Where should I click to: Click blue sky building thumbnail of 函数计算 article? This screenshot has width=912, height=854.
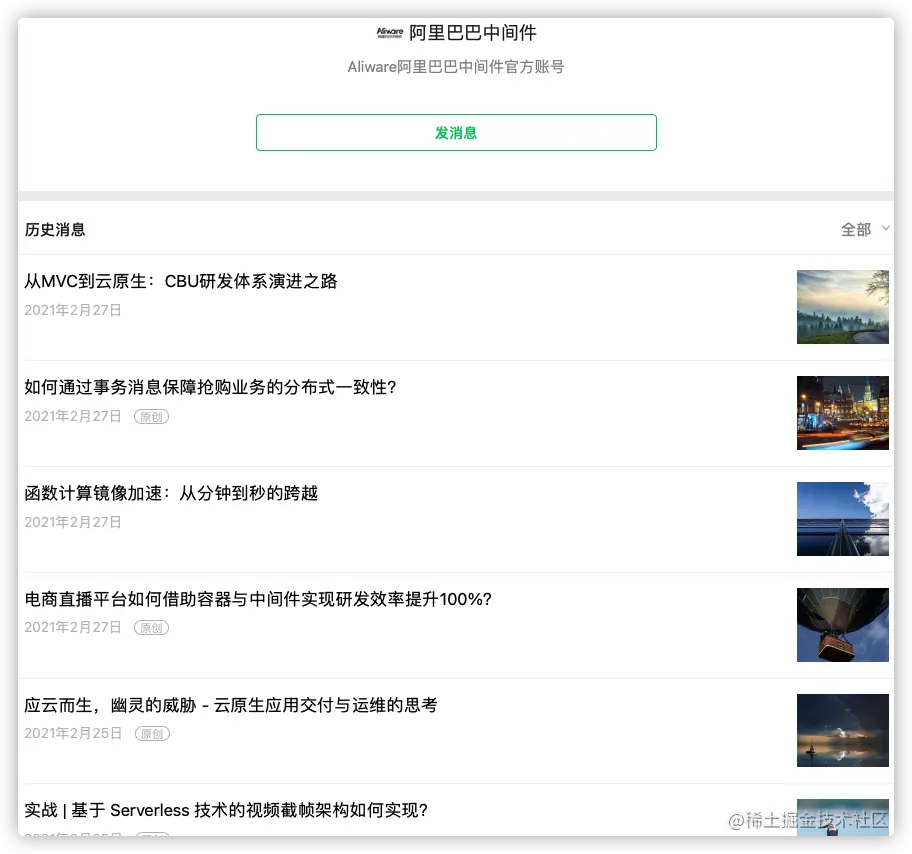pyautogui.click(x=842, y=518)
